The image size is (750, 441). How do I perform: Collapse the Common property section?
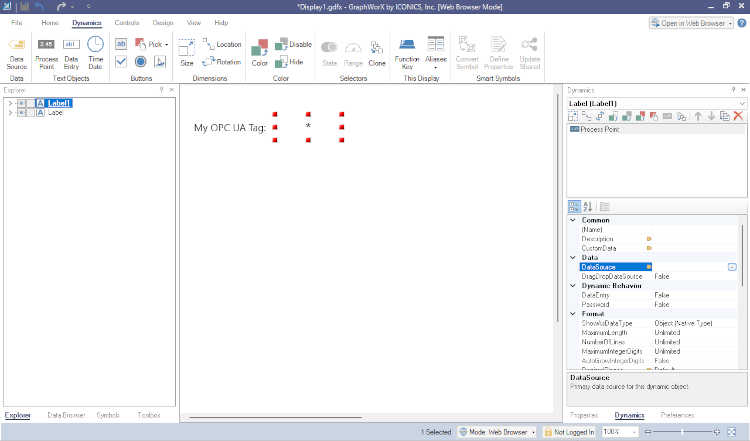(573, 220)
